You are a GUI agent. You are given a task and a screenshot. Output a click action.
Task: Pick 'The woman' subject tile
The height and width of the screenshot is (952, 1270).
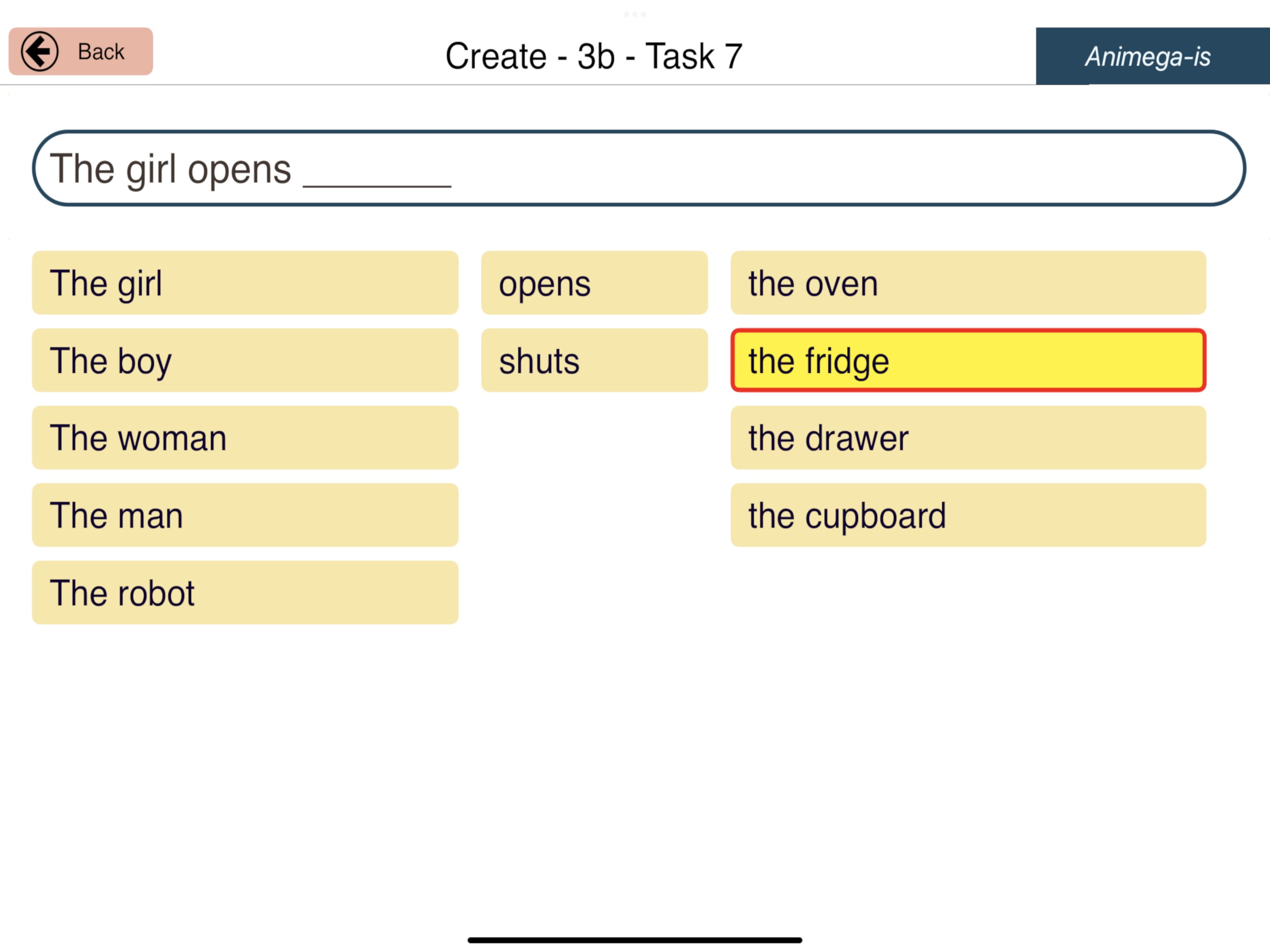point(245,437)
